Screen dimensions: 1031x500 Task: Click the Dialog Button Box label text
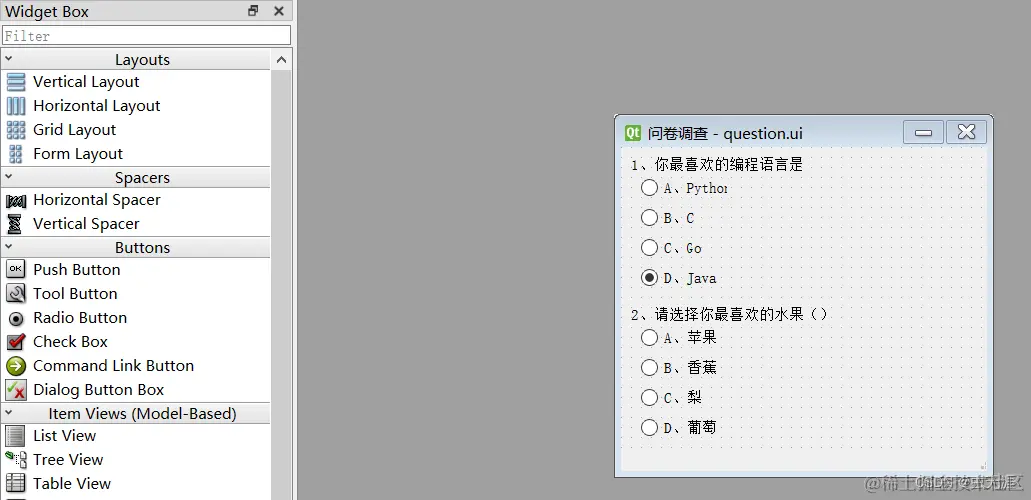[98, 390]
